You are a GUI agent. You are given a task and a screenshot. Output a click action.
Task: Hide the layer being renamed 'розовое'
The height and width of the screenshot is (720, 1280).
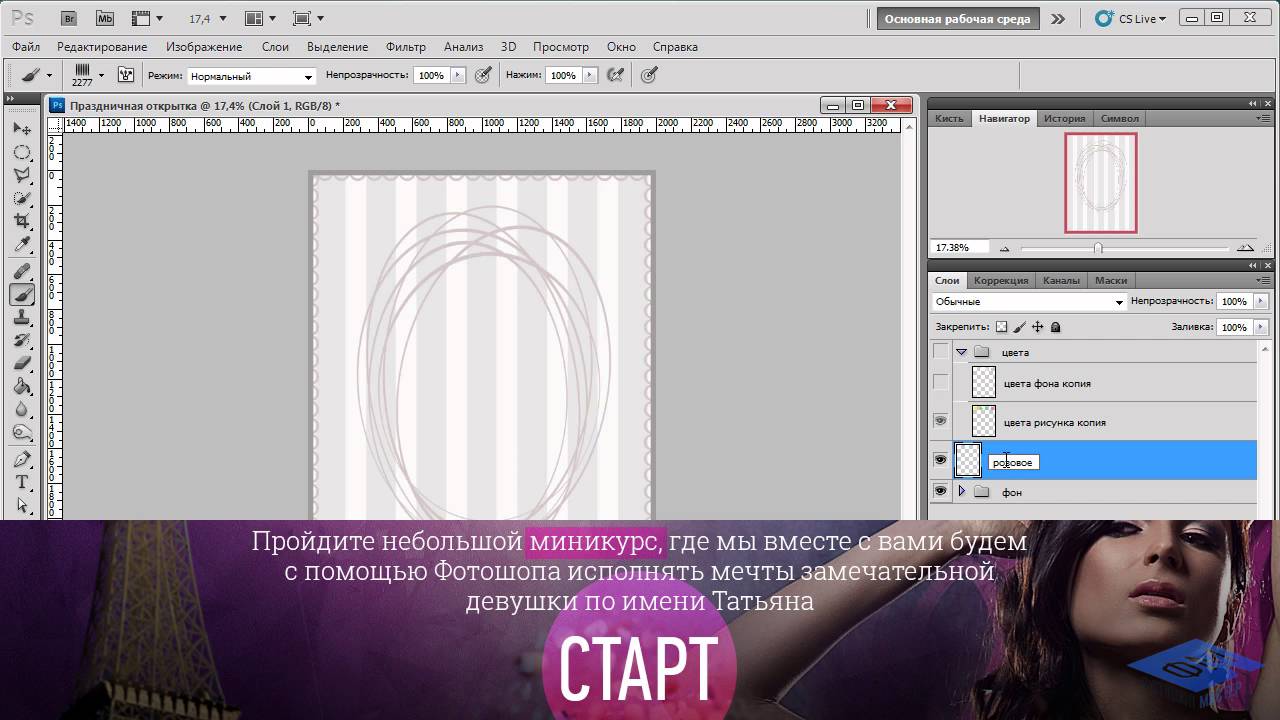(x=940, y=460)
